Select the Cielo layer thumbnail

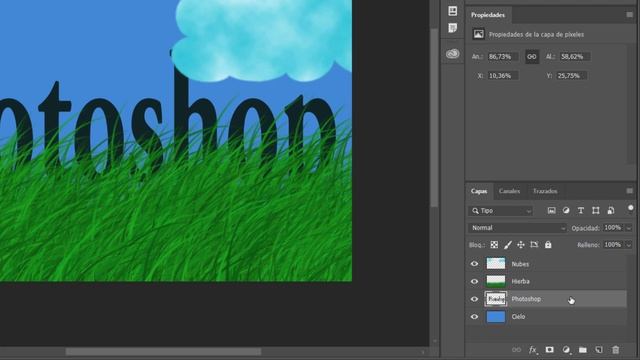pyautogui.click(x=496, y=316)
